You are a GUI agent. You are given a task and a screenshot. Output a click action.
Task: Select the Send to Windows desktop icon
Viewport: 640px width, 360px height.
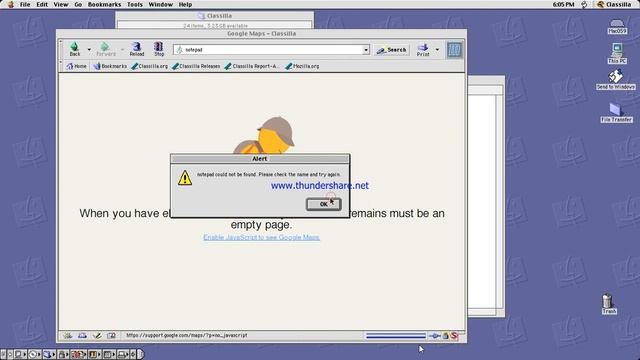tap(616, 80)
